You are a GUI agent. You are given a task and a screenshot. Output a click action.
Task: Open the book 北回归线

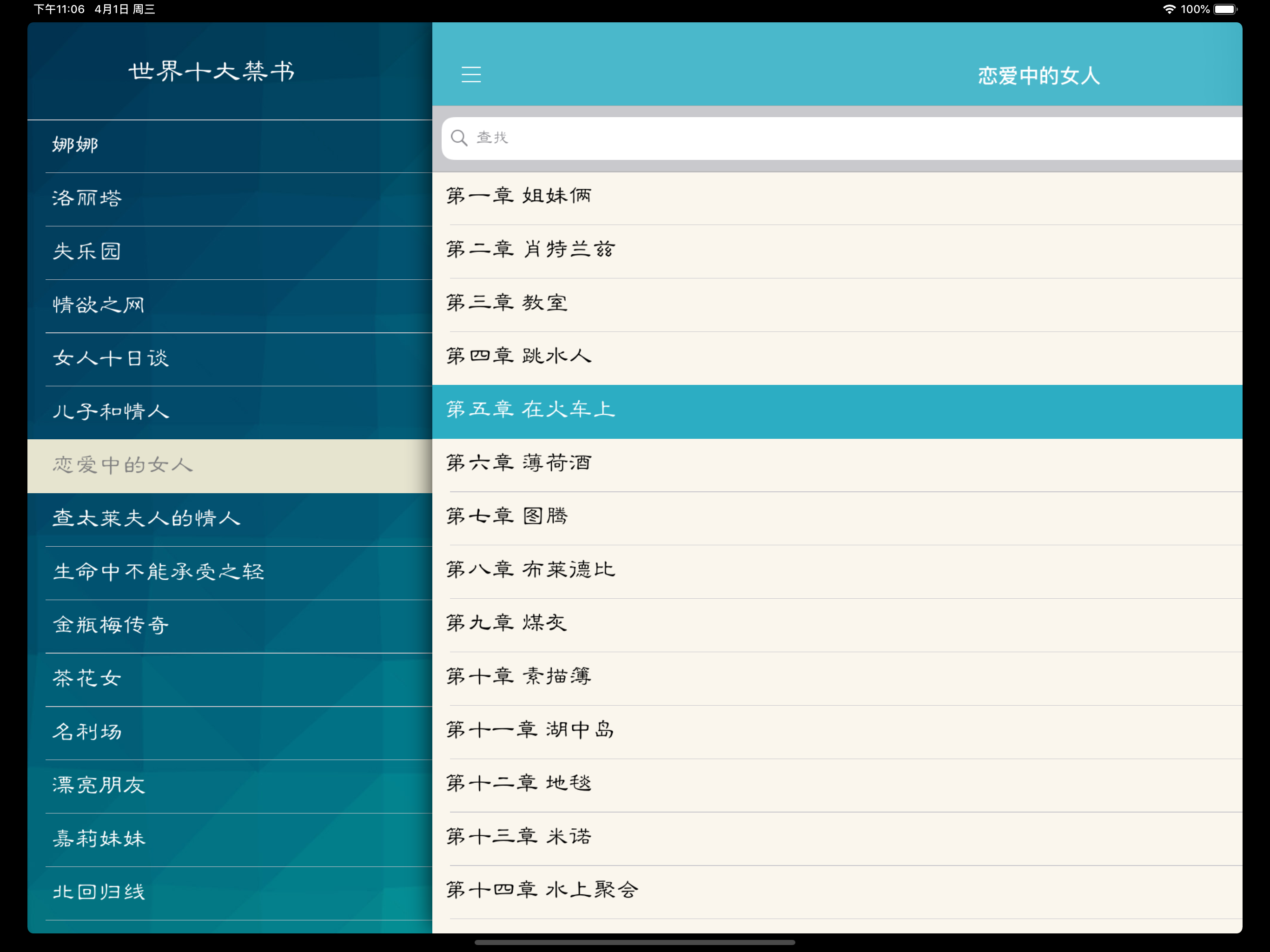230,893
